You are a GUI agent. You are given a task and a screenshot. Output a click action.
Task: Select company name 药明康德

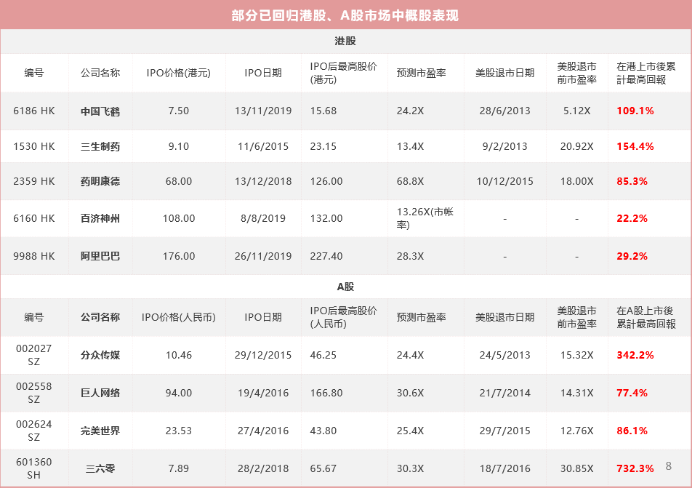coord(100,182)
